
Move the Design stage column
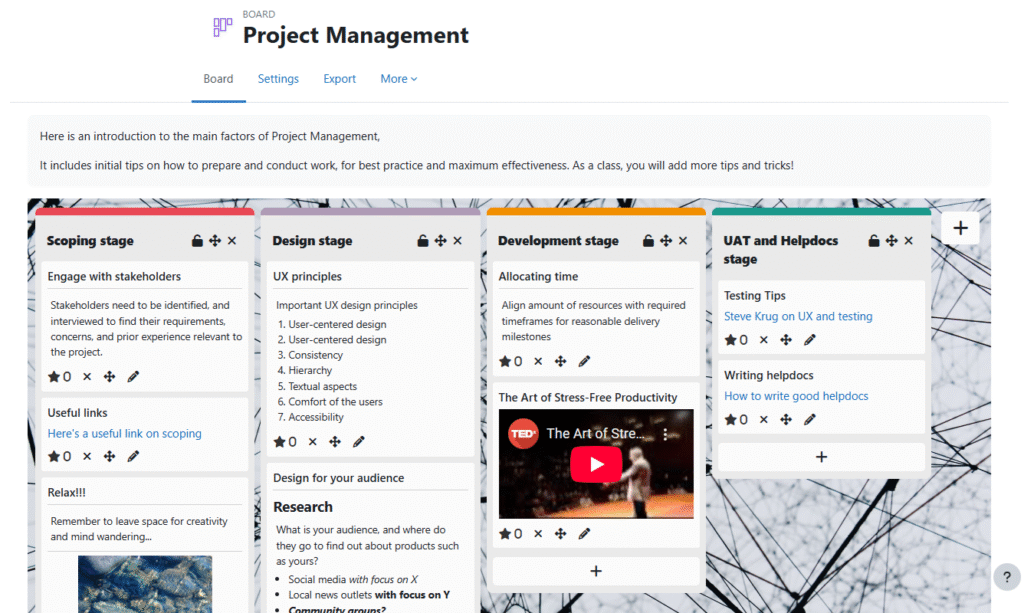(438, 240)
